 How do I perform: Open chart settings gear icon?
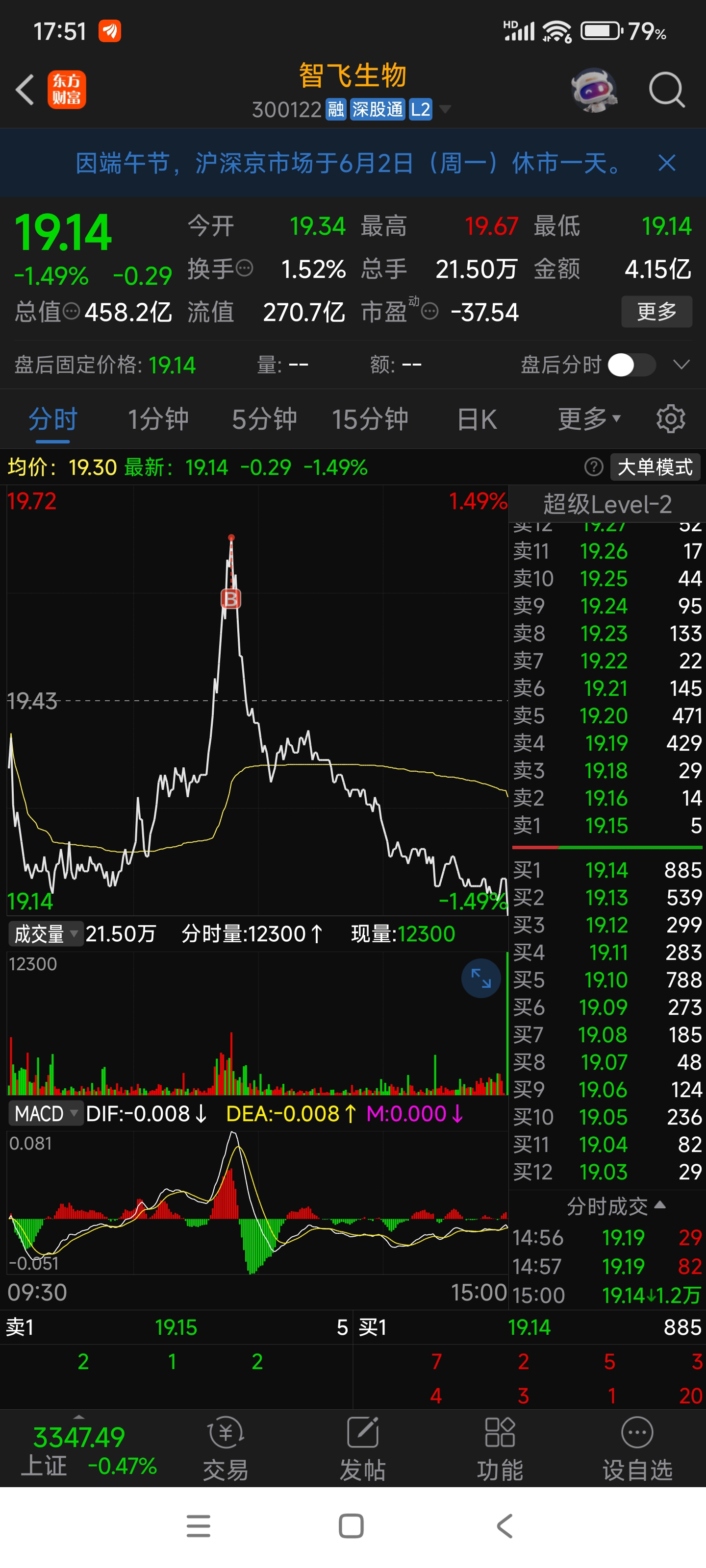(x=671, y=419)
